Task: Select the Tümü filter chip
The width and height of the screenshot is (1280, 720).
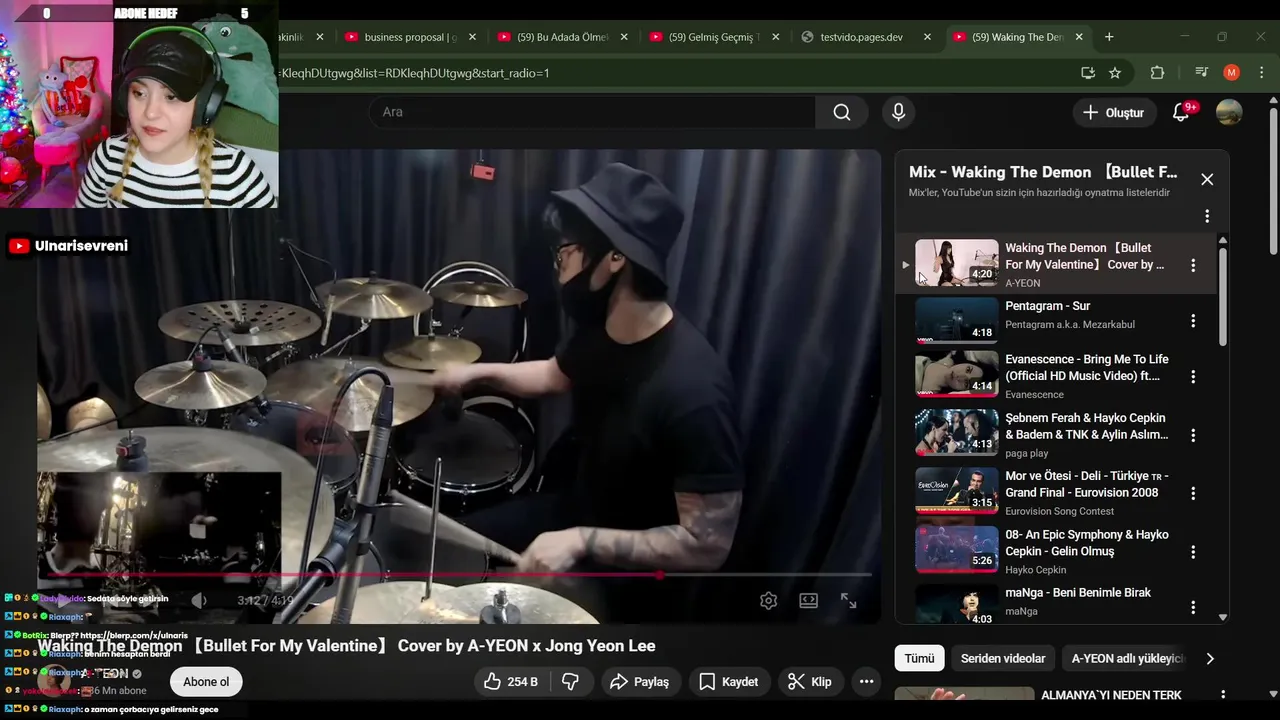Action: pyautogui.click(x=919, y=658)
